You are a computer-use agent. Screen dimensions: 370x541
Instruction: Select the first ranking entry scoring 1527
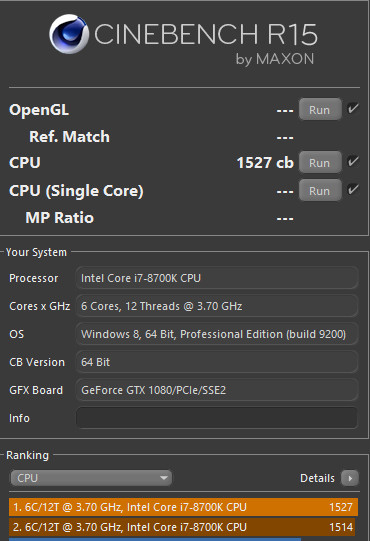pyautogui.click(x=183, y=507)
